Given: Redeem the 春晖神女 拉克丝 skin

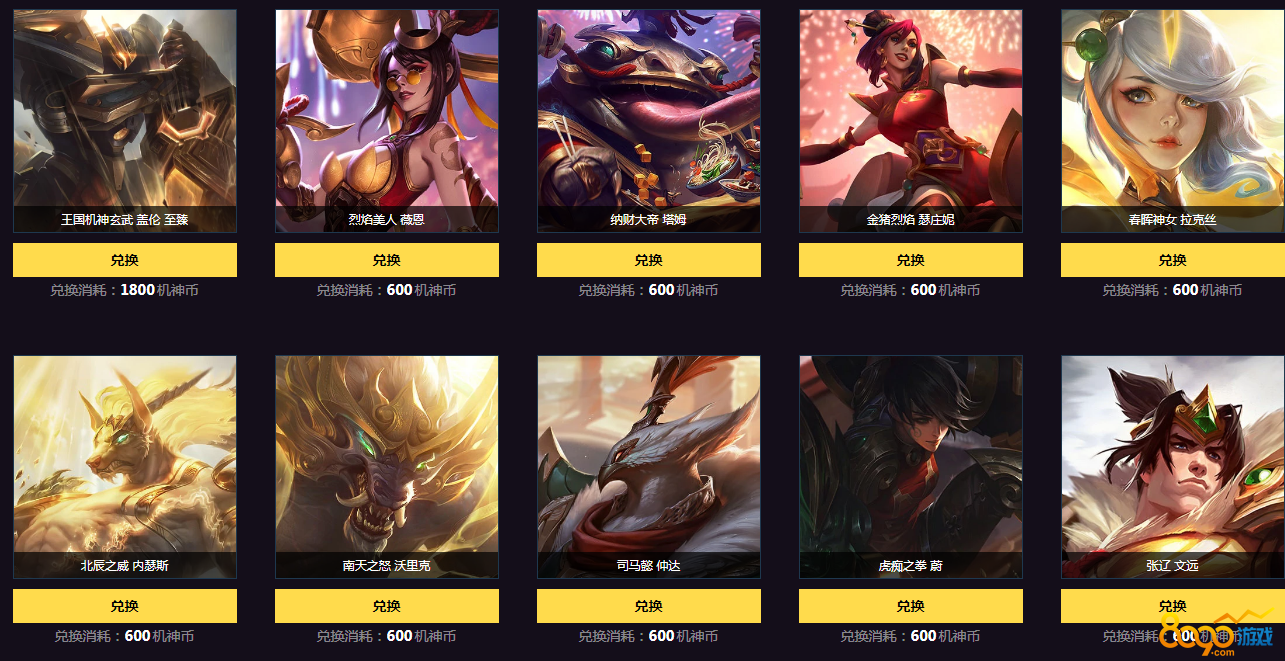Looking at the screenshot, I should (x=1173, y=260).
